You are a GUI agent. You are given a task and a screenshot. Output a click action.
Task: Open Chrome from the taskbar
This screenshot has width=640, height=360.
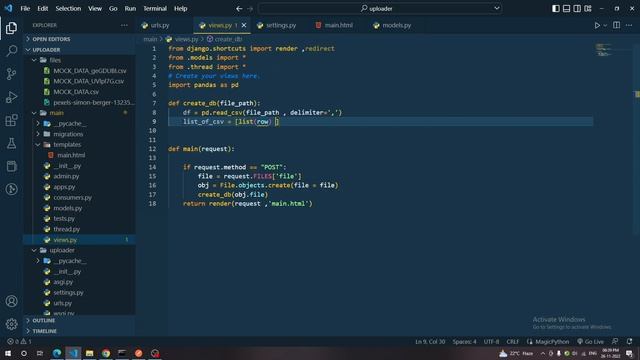[106, 353]
